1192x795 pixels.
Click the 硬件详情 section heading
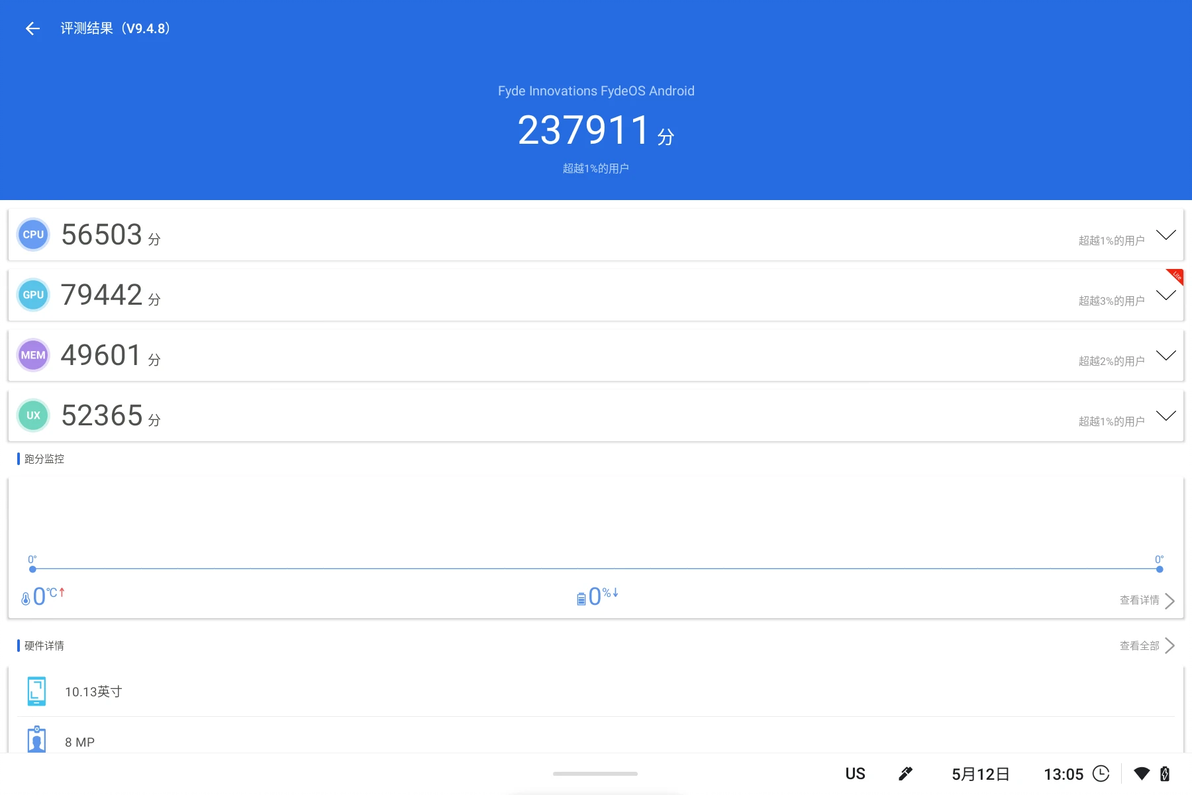[44, 646]
